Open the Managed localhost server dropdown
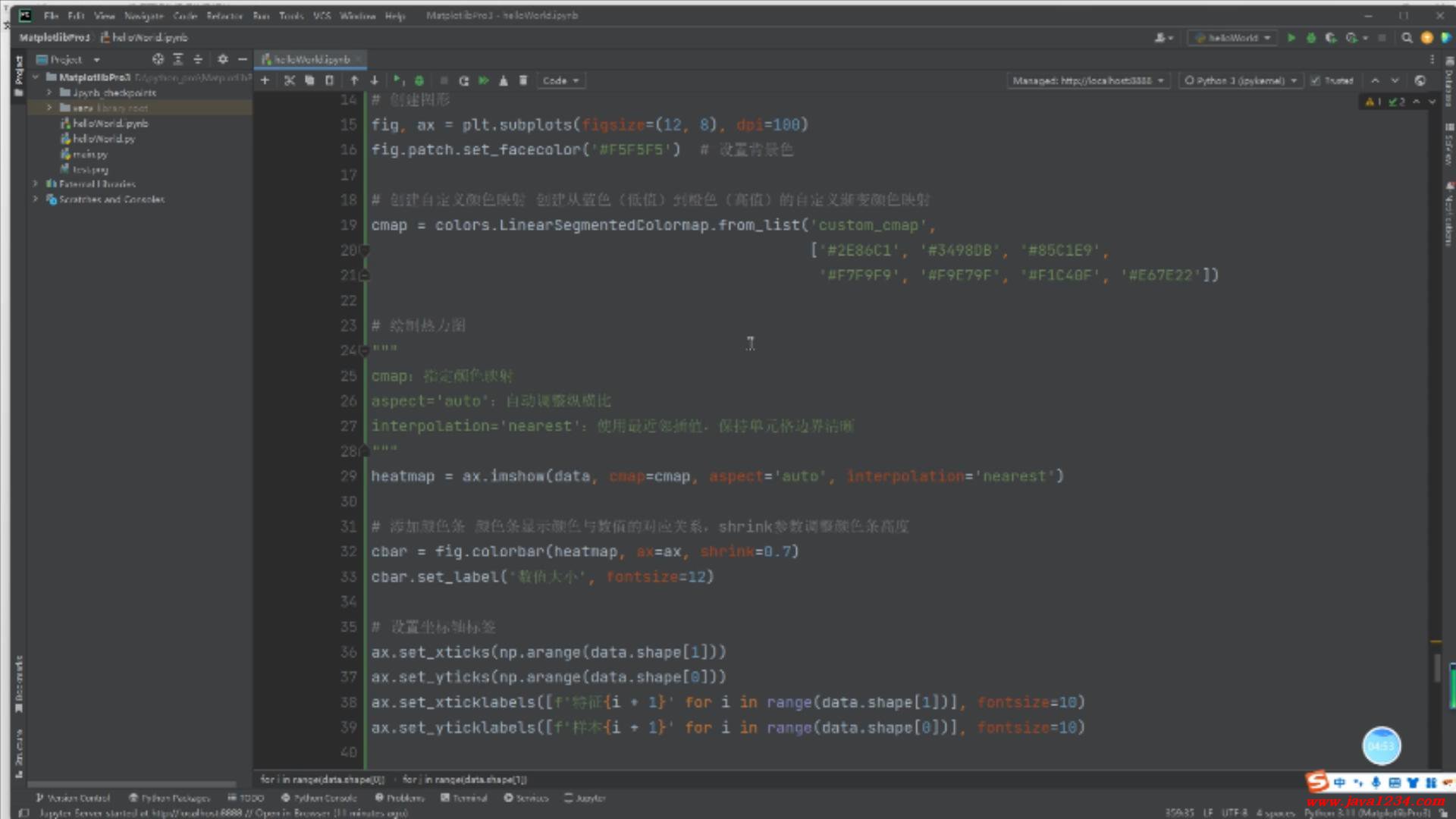 [1087, 80]
